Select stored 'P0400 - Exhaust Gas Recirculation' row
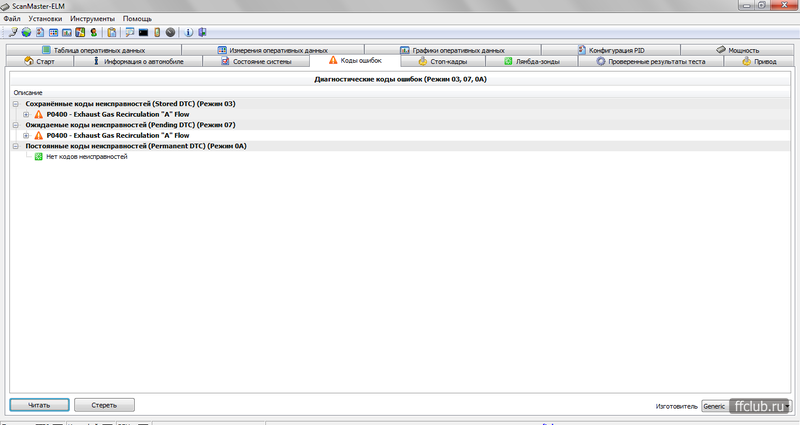This screenshot has height=425, width=800. click(118, 114)
